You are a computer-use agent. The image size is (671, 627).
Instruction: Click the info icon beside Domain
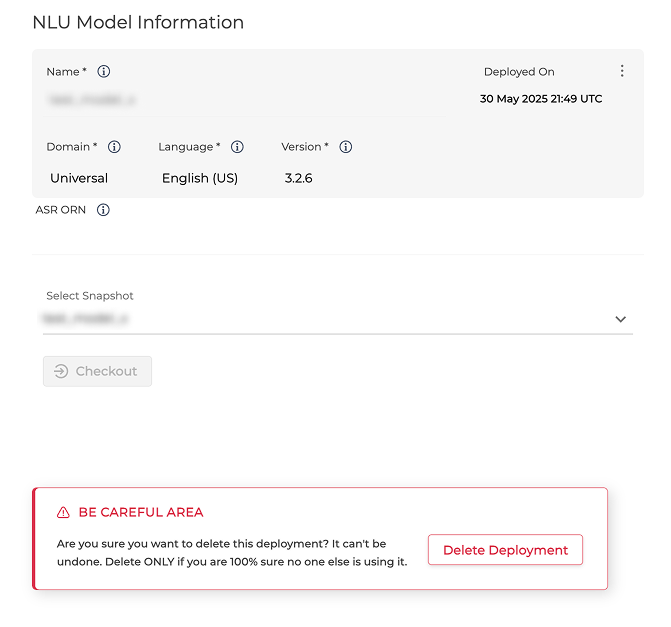[x=114, y=147]
